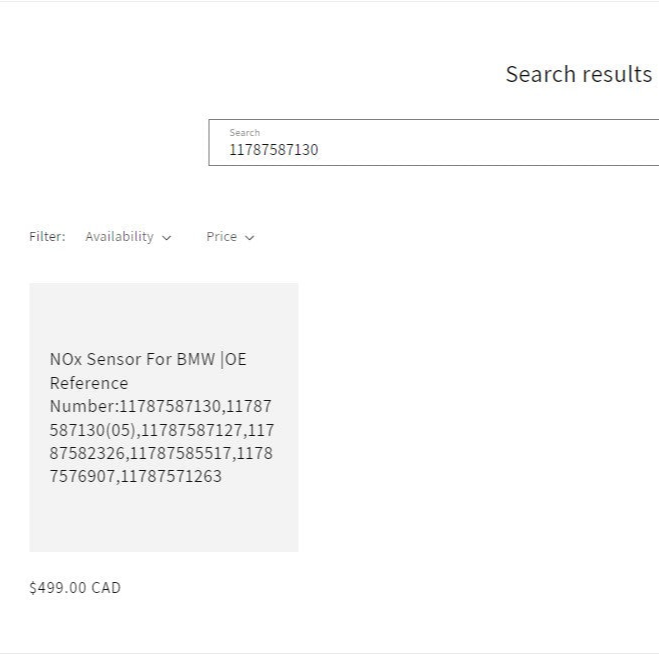Click the word Availability in the filter bar
Viewport: 659px width, 659px height.
119,237
